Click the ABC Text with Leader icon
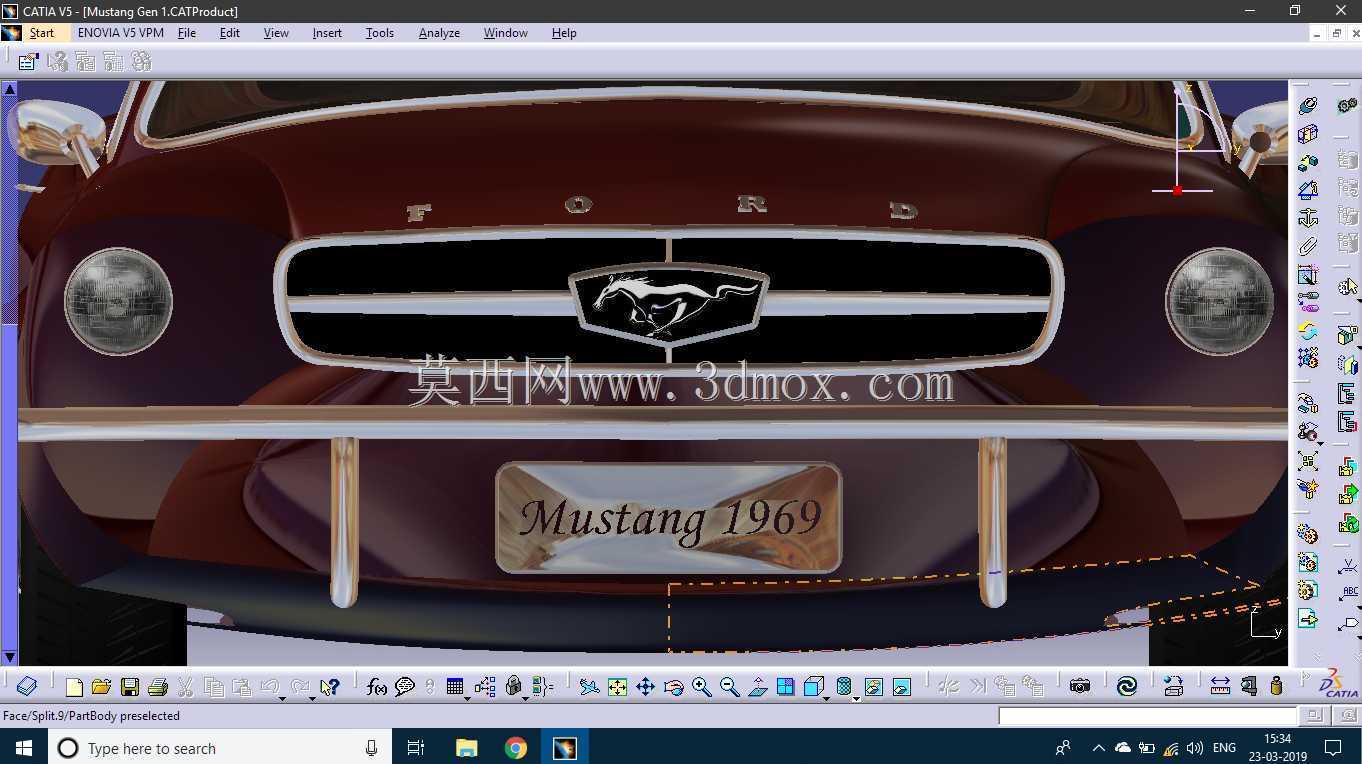Viewport: 1362px width, 764px height. click(x=1347, y=594)
